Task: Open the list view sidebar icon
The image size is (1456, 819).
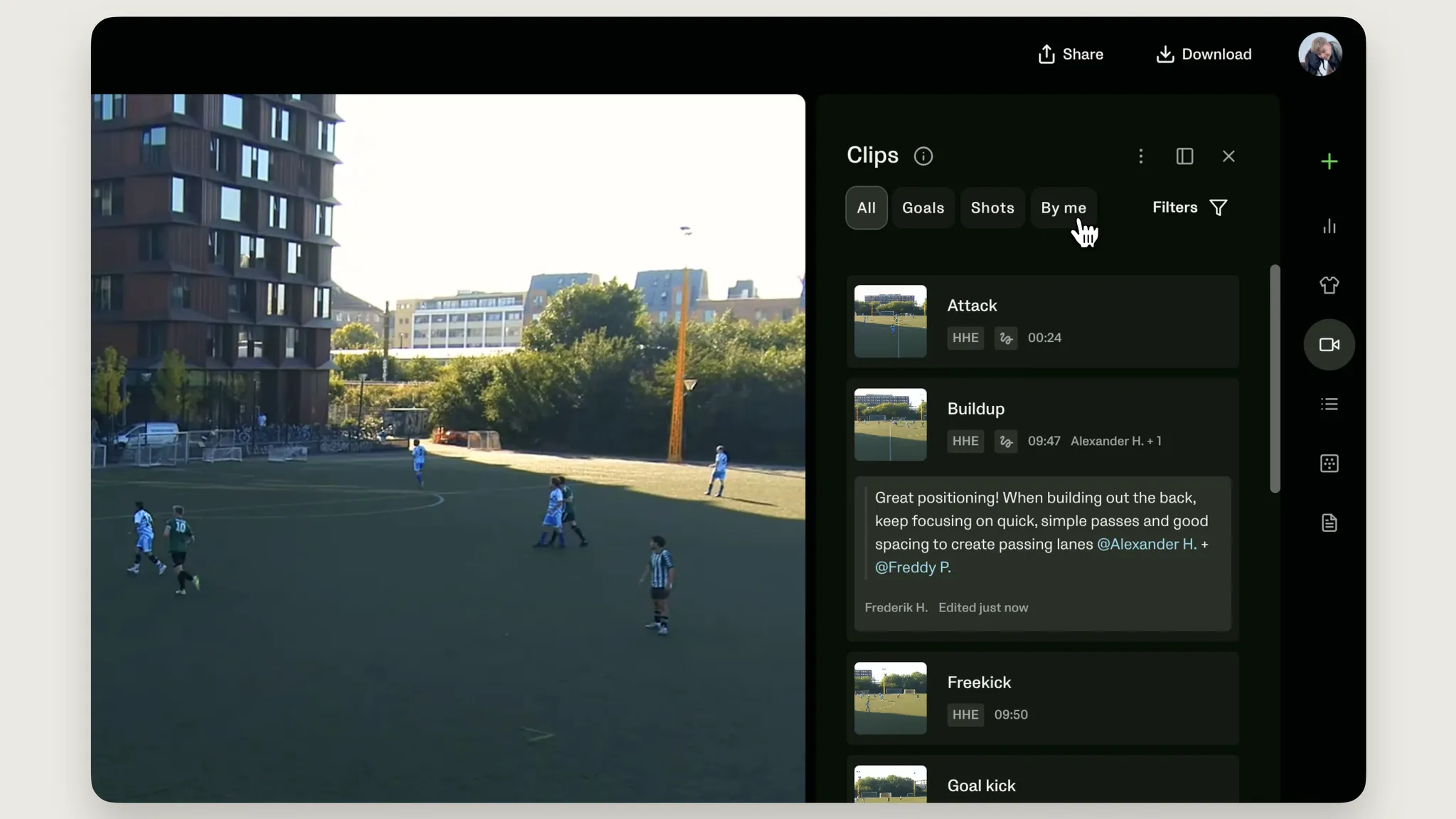Action: 1329,404
